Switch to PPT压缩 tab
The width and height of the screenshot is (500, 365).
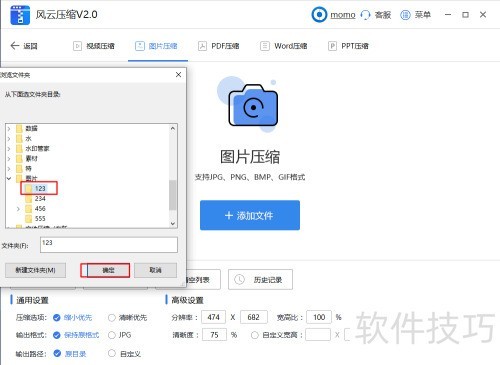coord(348,46)
